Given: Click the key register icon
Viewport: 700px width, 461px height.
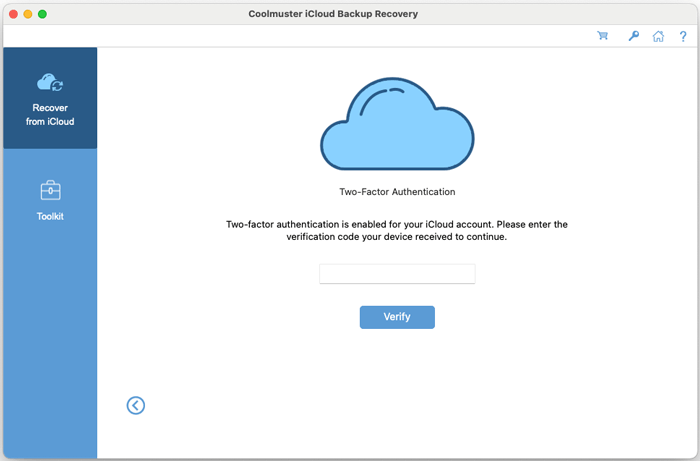Looking at the screenshot, I should click(x=633, y=36).
